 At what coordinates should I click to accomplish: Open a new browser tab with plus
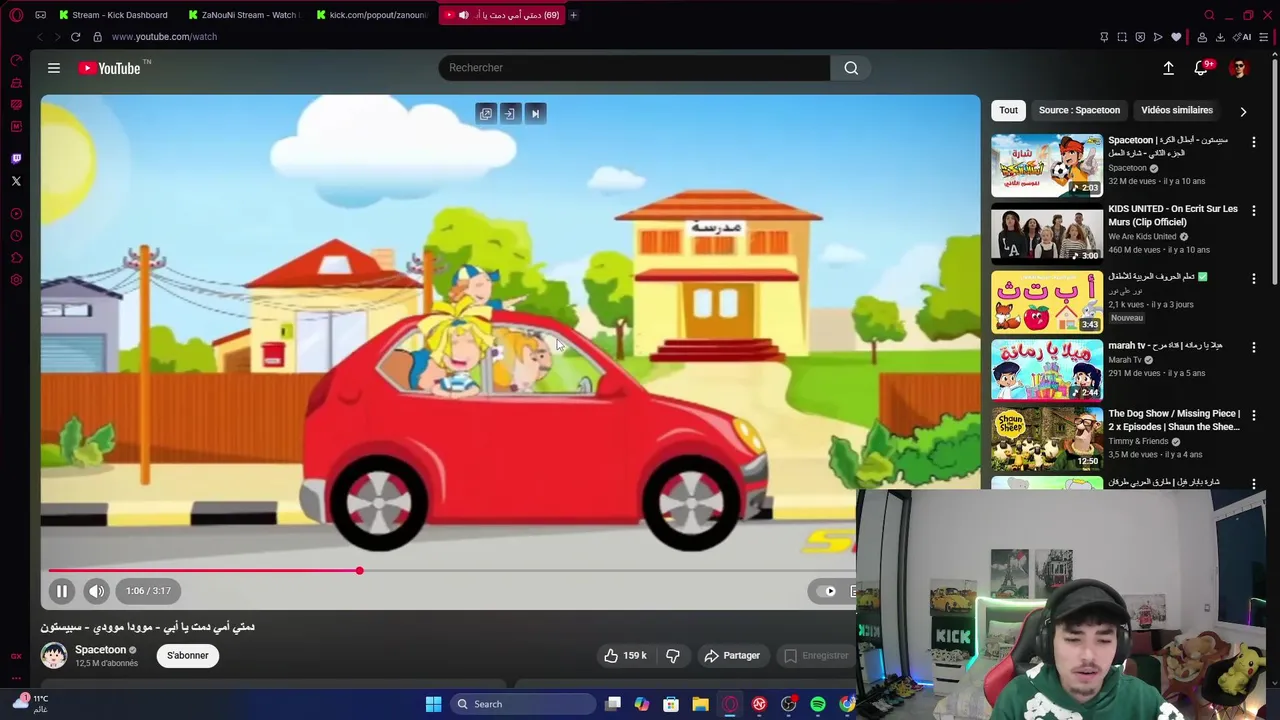coord(573,15)
